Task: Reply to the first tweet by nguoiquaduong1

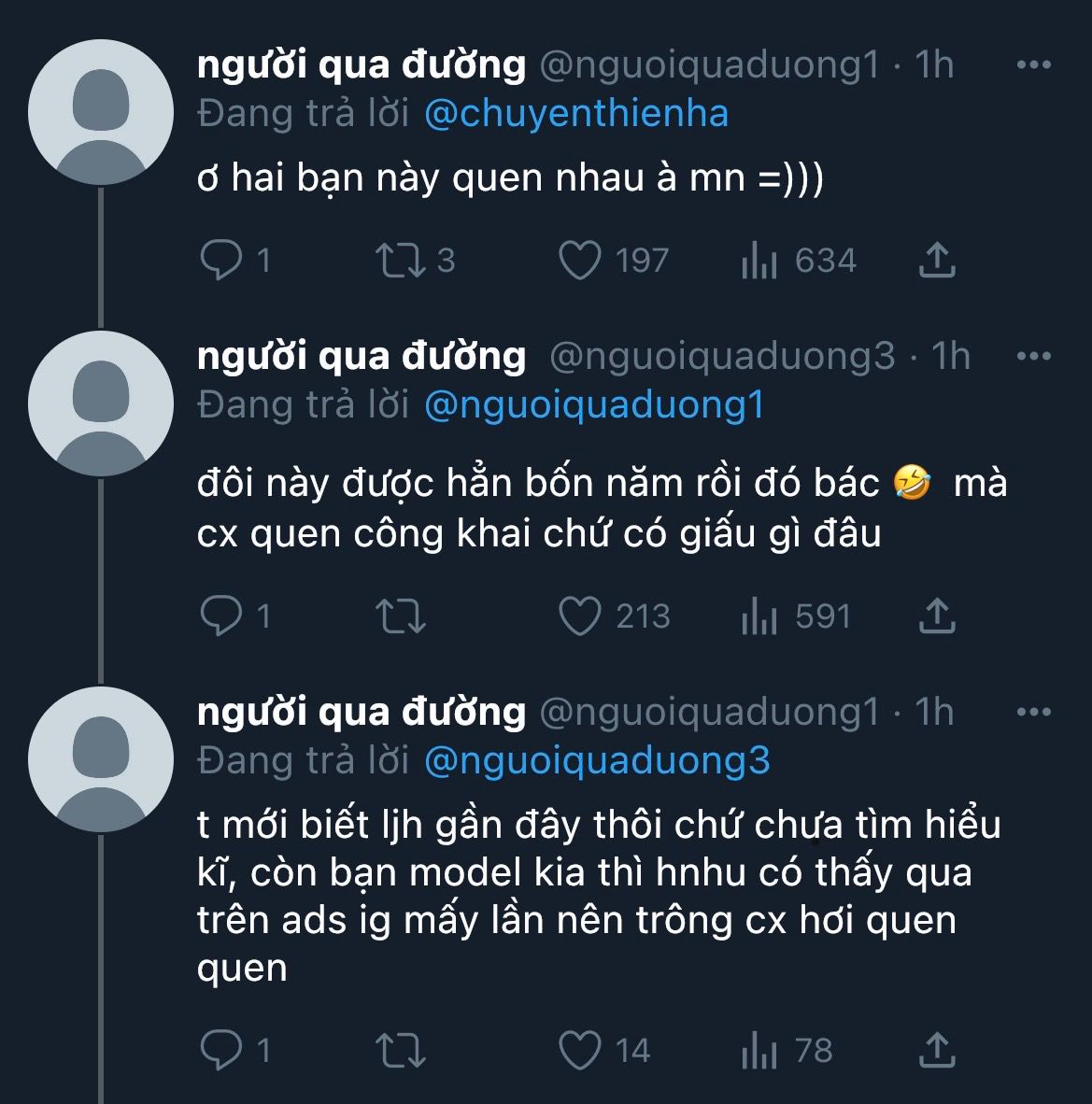Action: [x=221, y=260]
